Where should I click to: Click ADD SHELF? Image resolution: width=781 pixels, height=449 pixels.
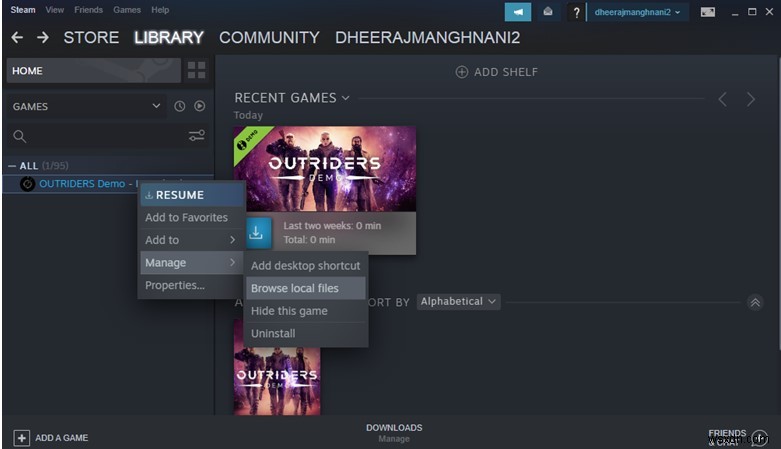click(x=497, y=72)
